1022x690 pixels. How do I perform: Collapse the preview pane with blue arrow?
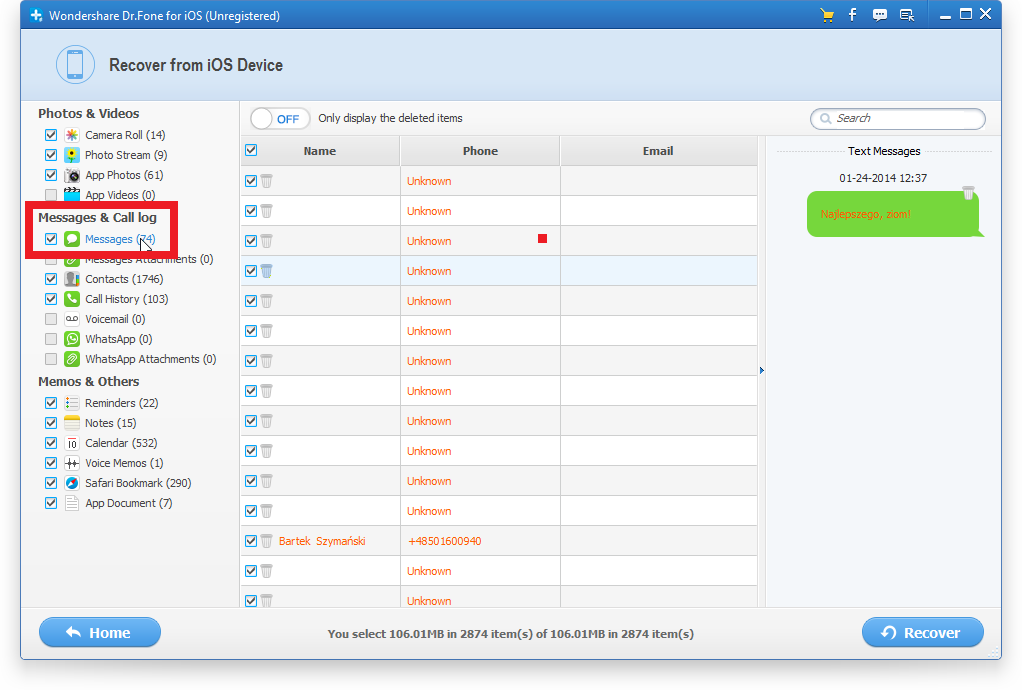point(762,371)
